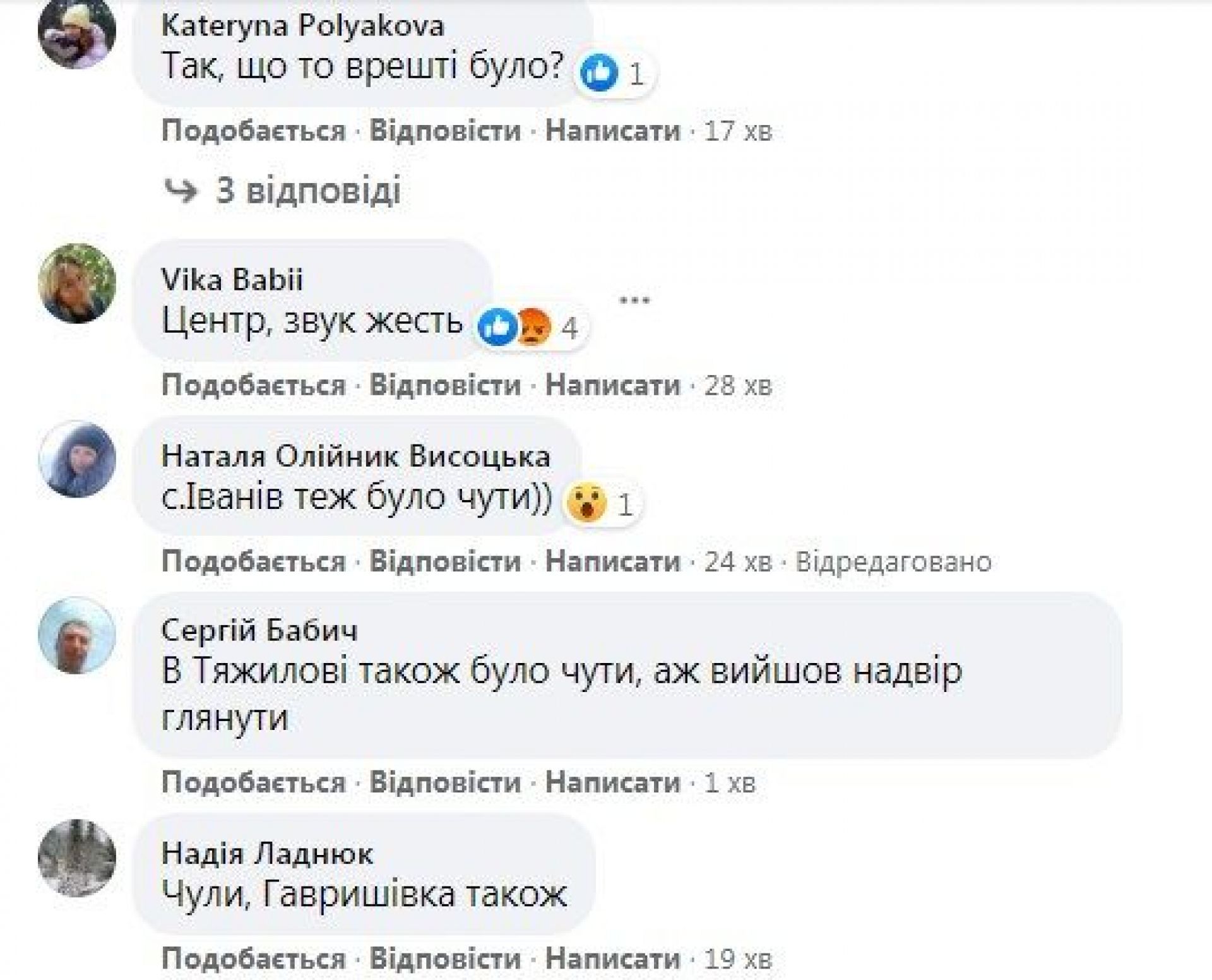Reply to Vika Babii's comment with Відповісти
The height and width of the screenshot is (980, 1212).
pyautogui.click(x=445, y=385)
